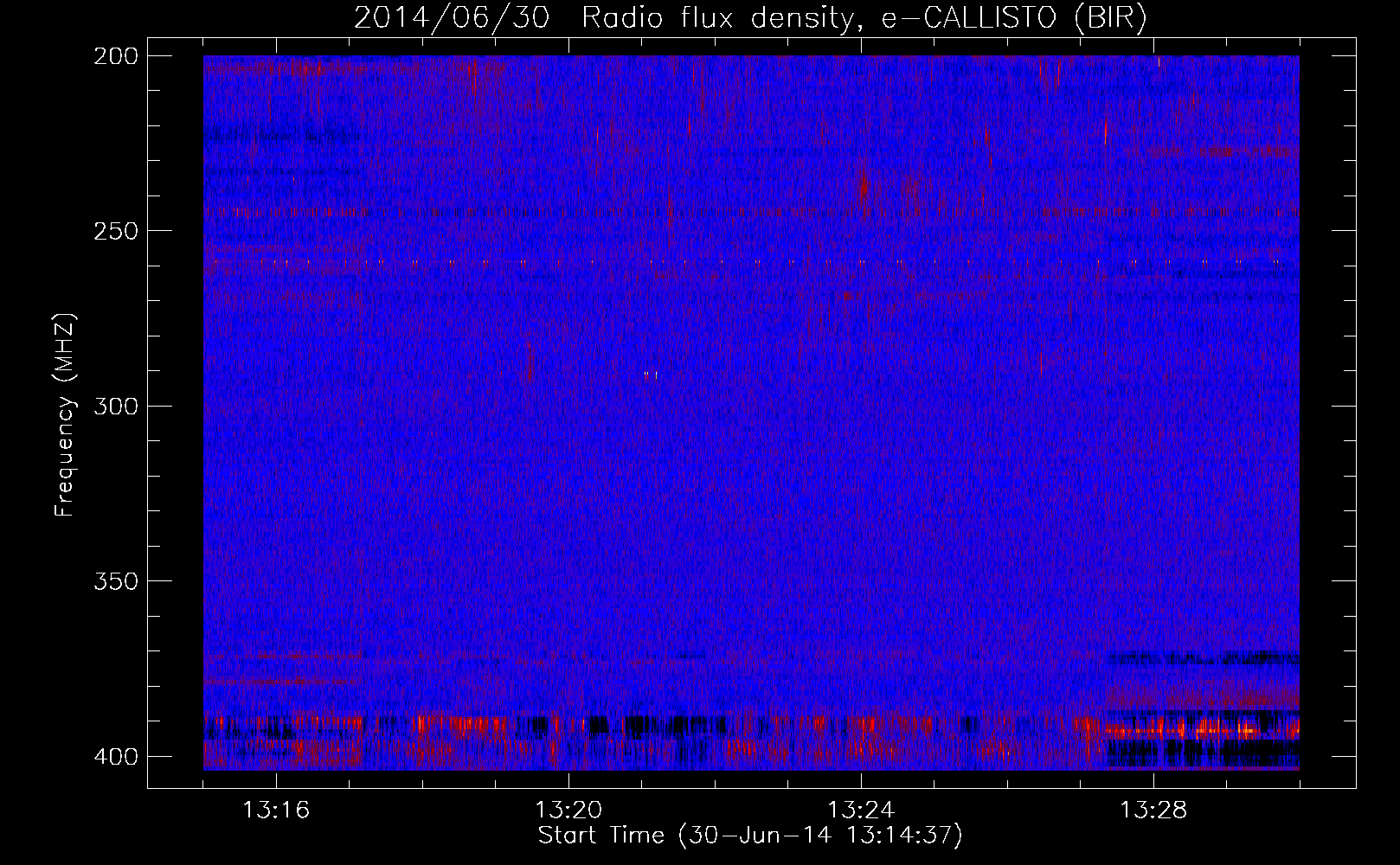The width and height of the screenshot is (1400, 865).
Task: Click the 13:16 time tick label
Action: tap(276, 811)
